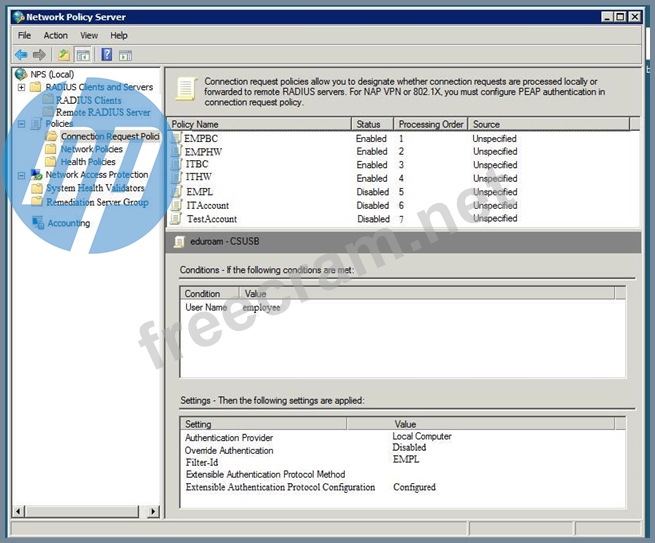Click right arrow of tree scrollbar
Viewport: 655px width, 543px height.
153,511
